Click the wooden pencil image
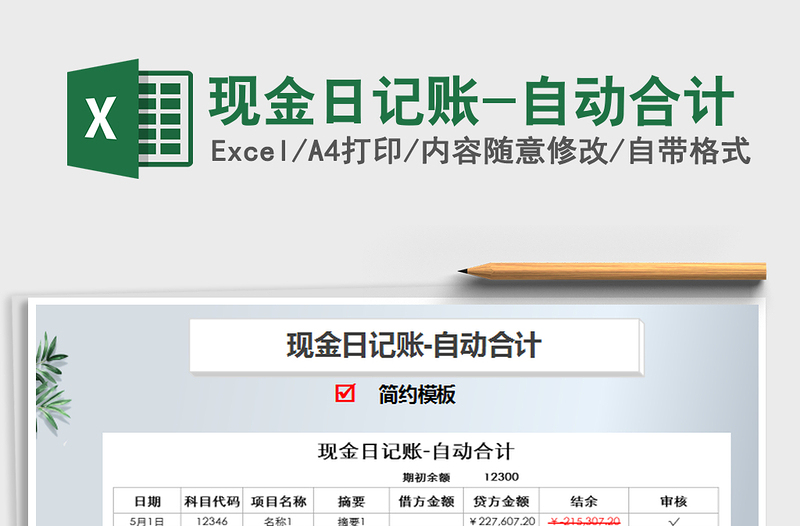Screen dimensions: 800x526 pyautogui.click(x=612, y=271)
